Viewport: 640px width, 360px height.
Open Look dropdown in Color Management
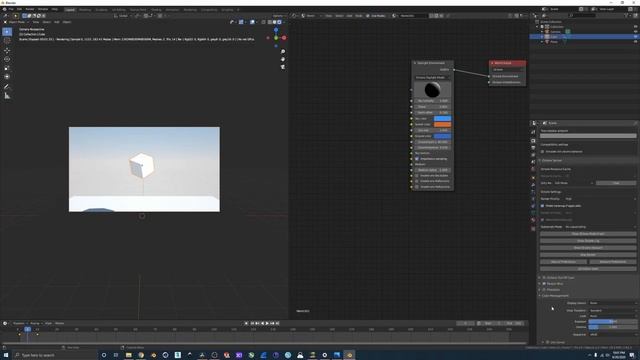(613, 316)
